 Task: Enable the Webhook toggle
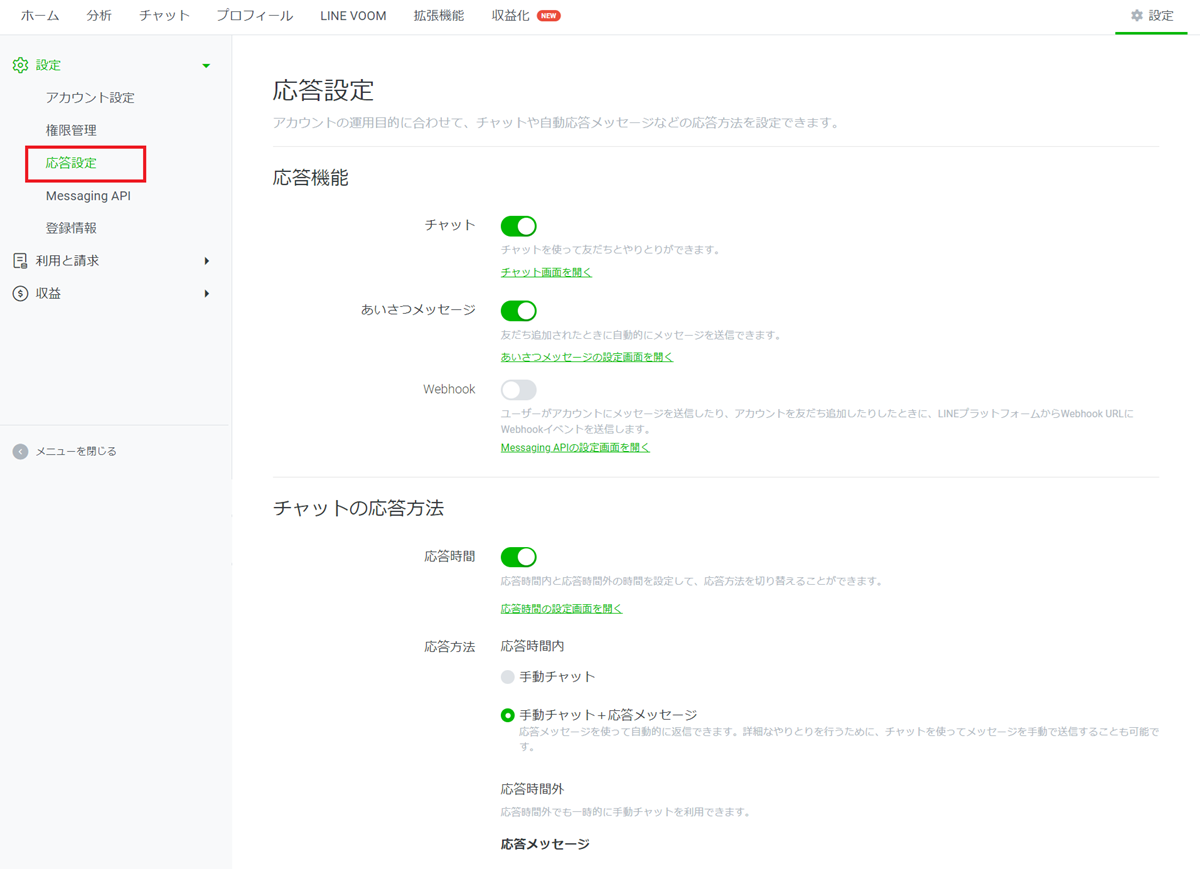(518, 390)
